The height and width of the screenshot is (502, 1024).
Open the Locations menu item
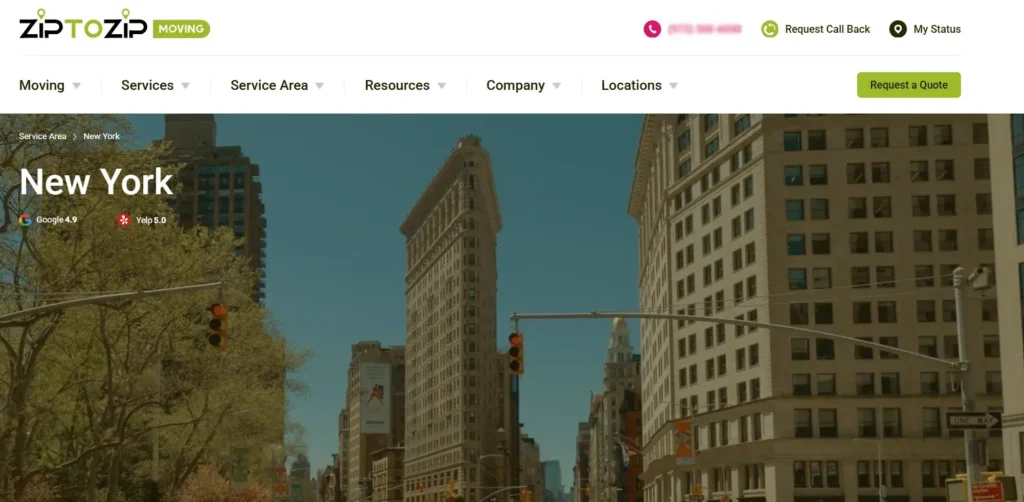tap(631, 86)
